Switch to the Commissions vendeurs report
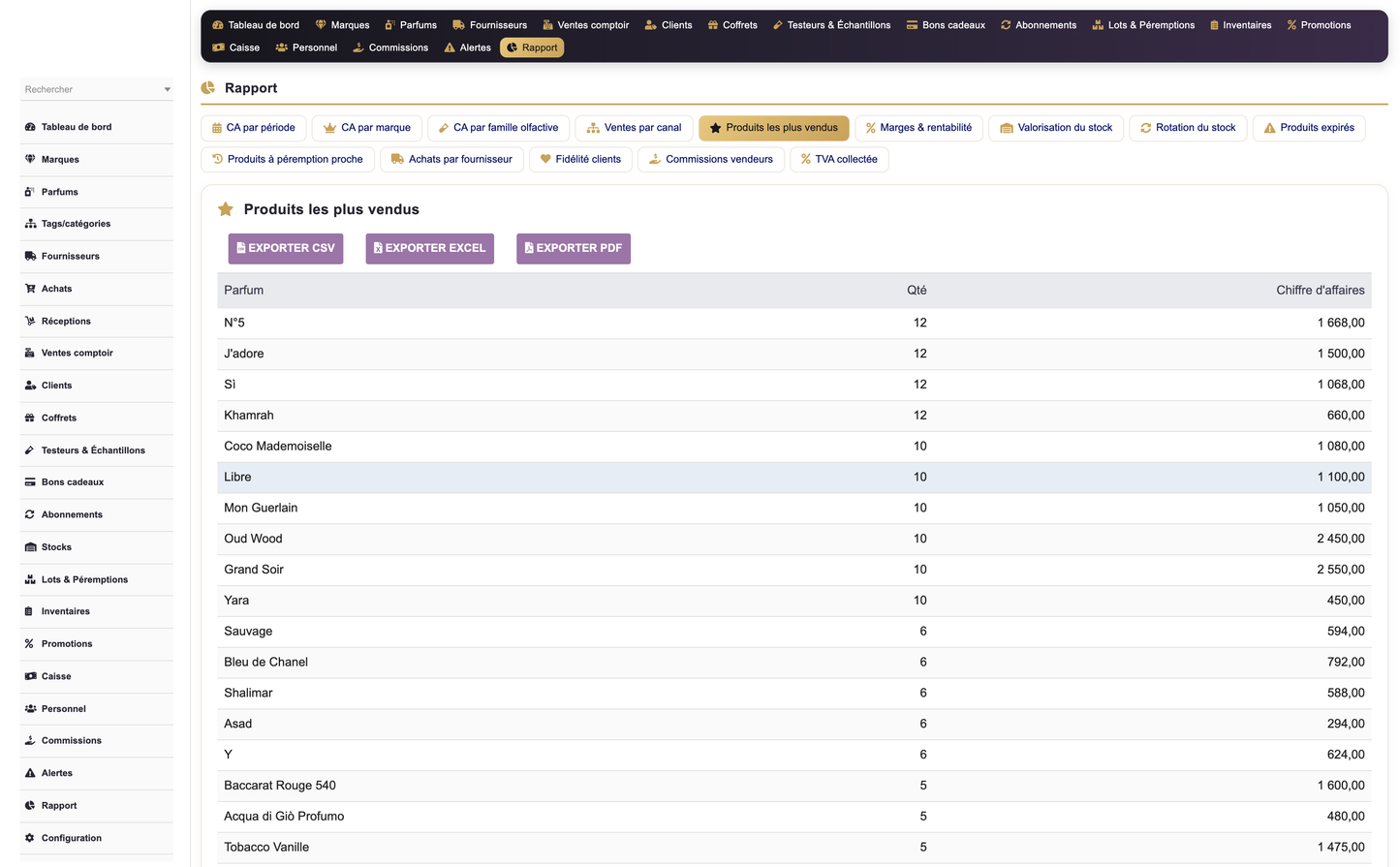Image resolution: width=1400 pixels, height=867 pixels. pyautogui.click(x=710, y=159)
